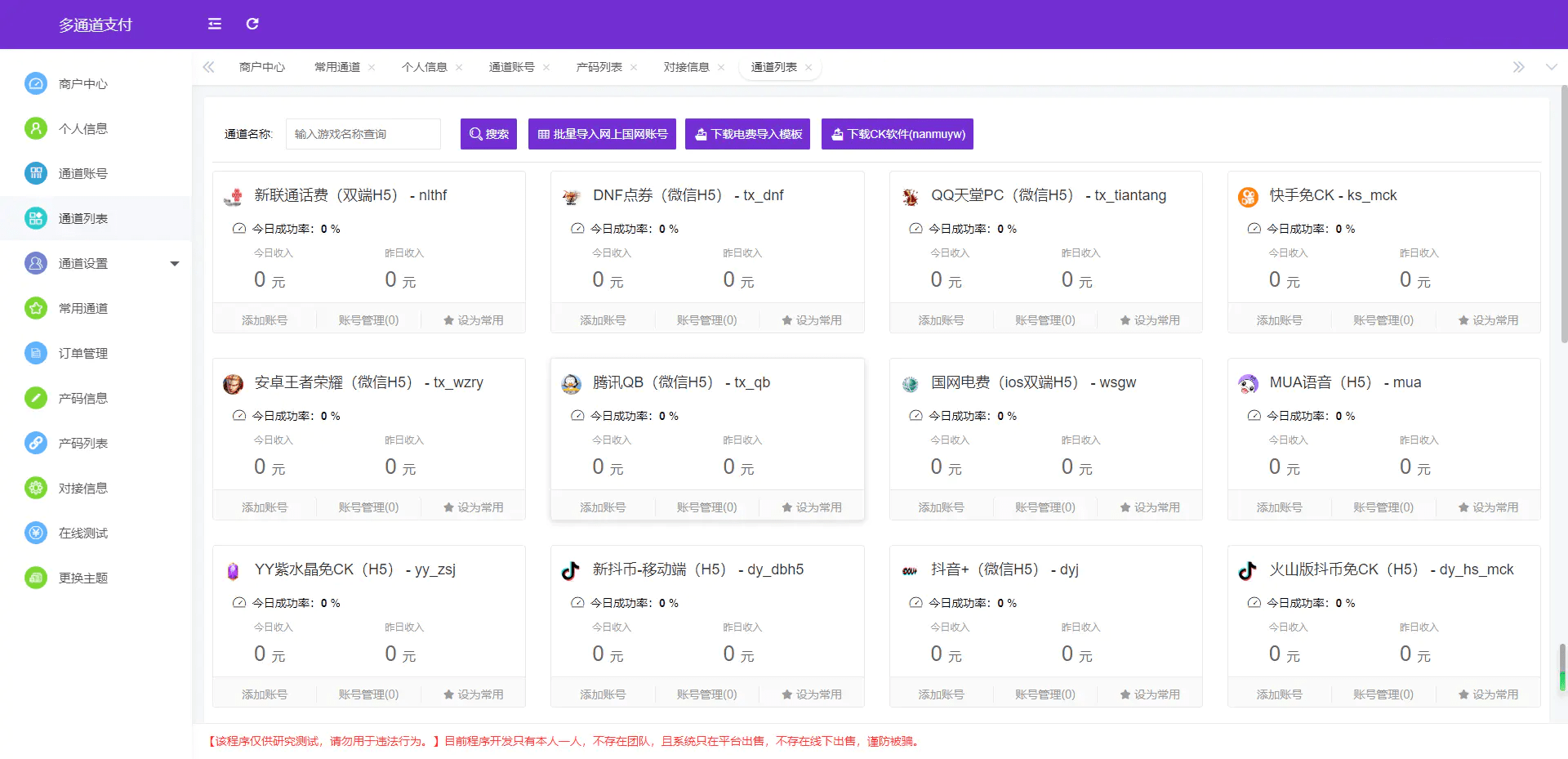
Task: Click the page vertical scrollbar thumb
Action: click(1563, 212)
